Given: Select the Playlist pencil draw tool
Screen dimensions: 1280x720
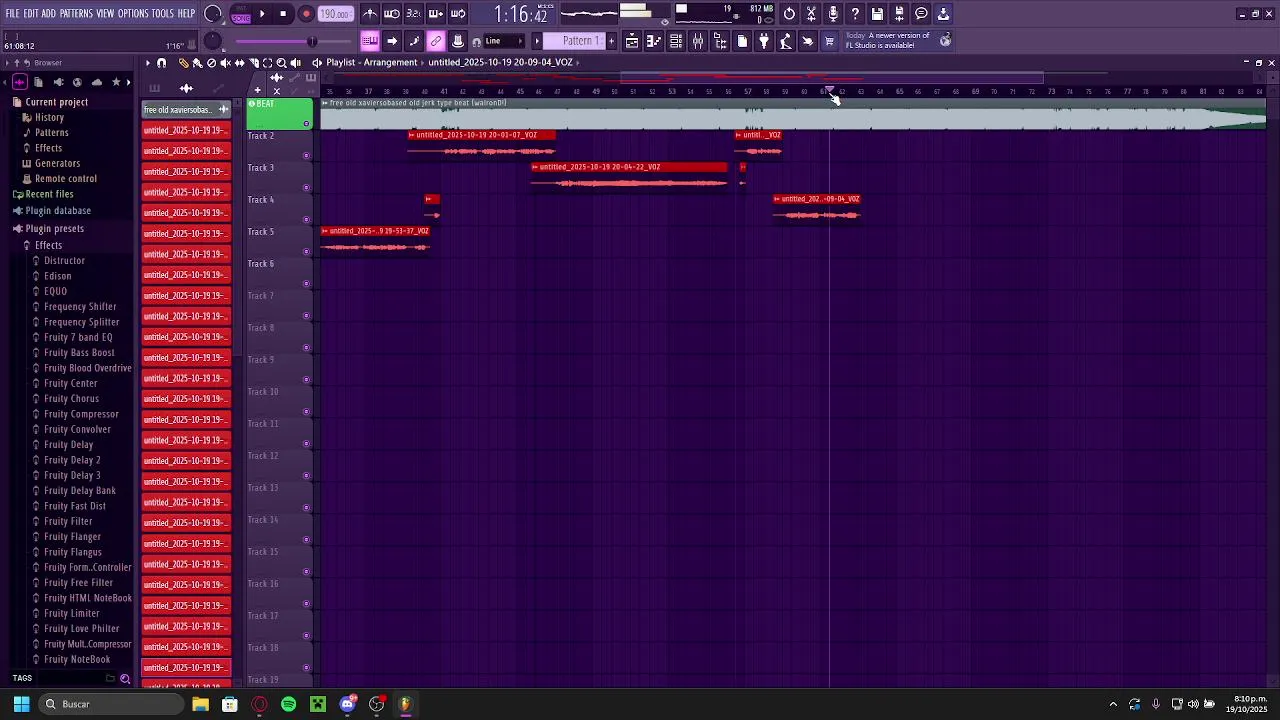Looking at the screenshot, I should 183,63.
